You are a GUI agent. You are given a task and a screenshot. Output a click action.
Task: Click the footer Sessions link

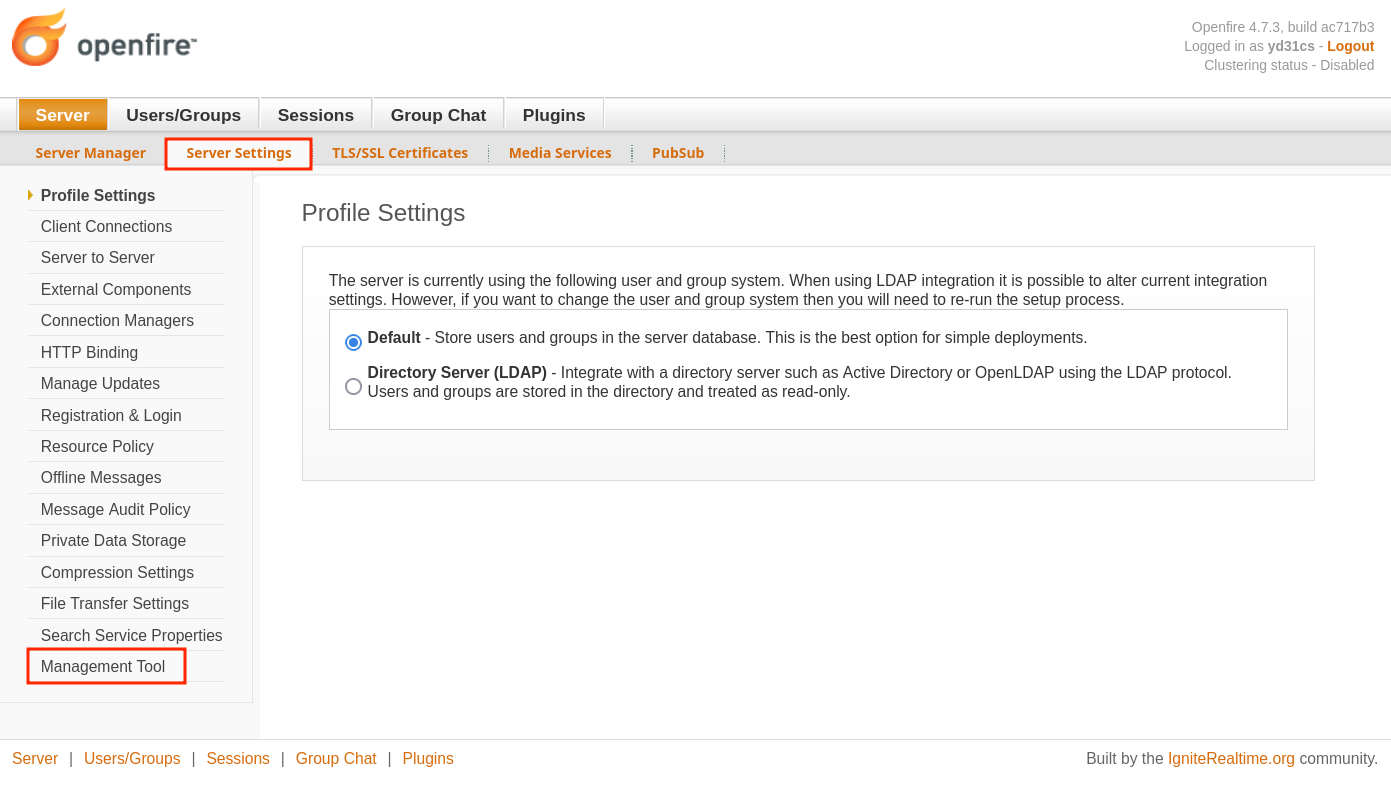point(238,759)
